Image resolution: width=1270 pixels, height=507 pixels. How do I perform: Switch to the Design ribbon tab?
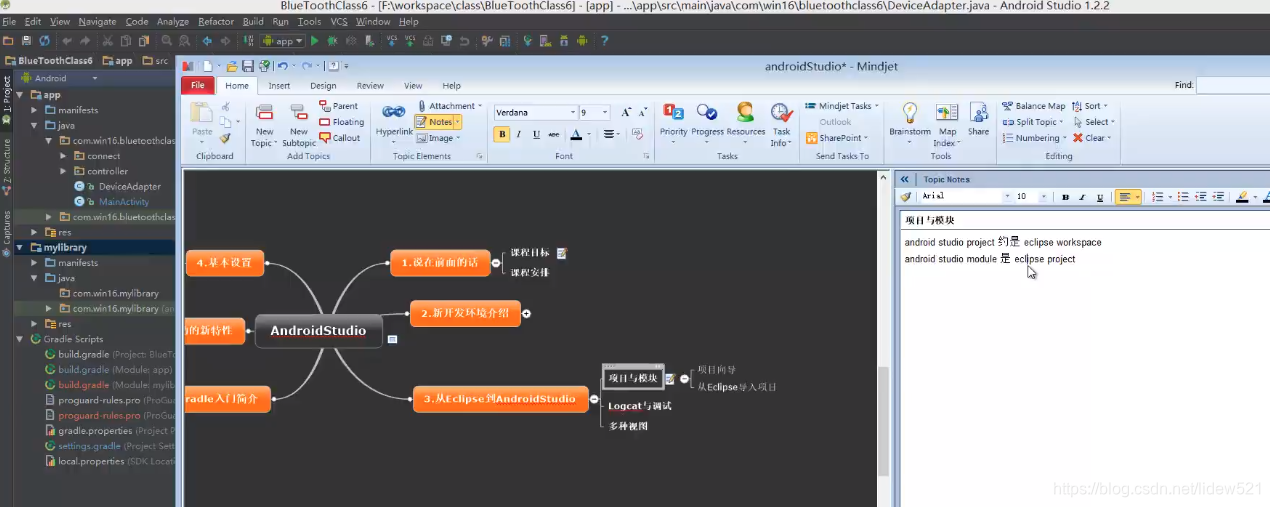pyautogui.click(x=323, y=86)
